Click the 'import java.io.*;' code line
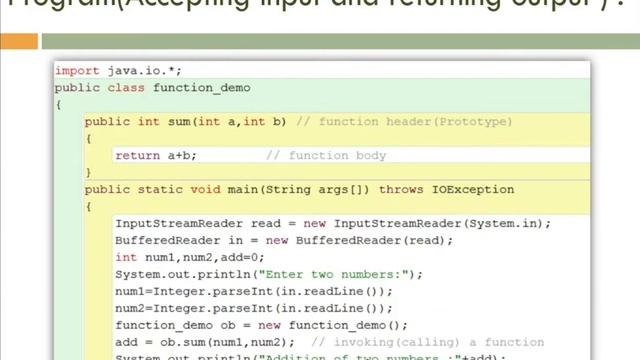The height and width of the screenshot is (360, 640). [118, 71]
